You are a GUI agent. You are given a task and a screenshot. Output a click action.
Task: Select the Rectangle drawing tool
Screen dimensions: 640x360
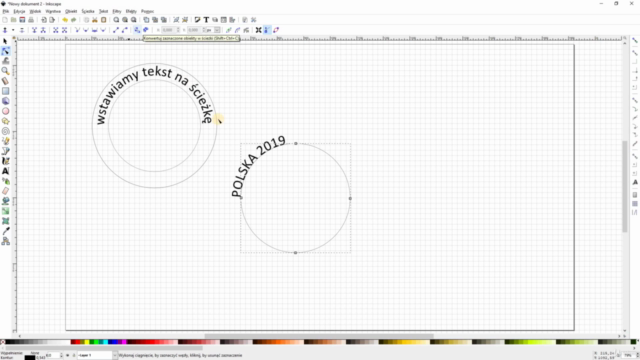pos(5,91)
